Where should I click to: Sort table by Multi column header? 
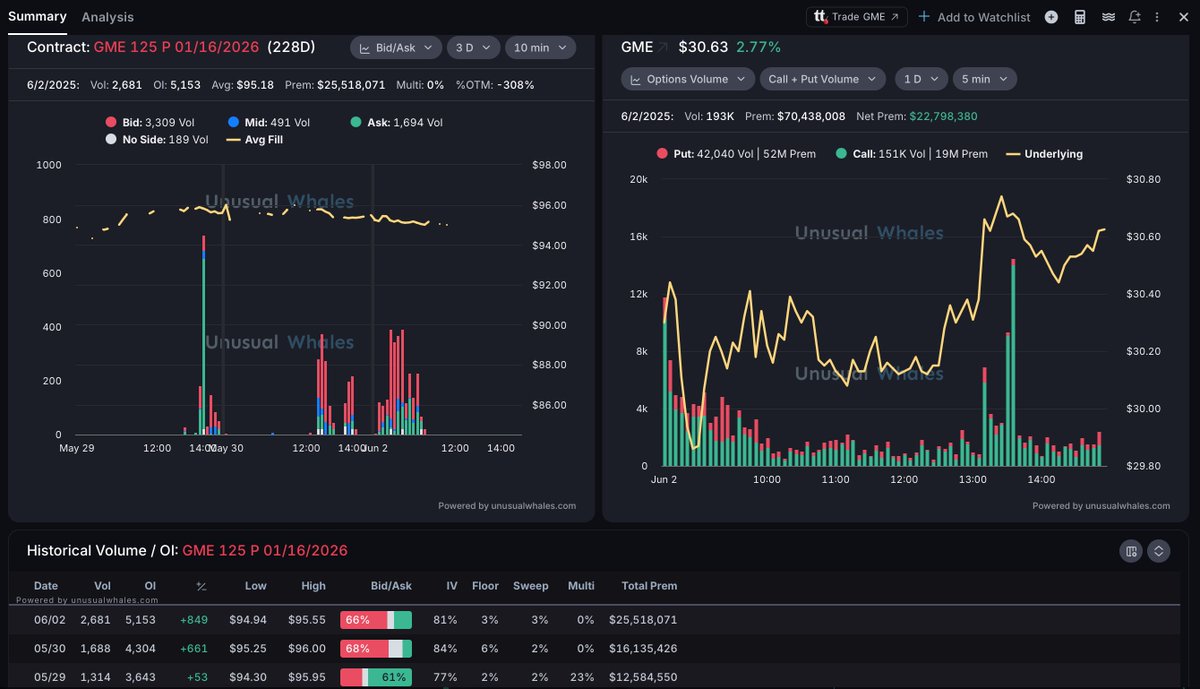pyautogui.click(x=581, y=586)
